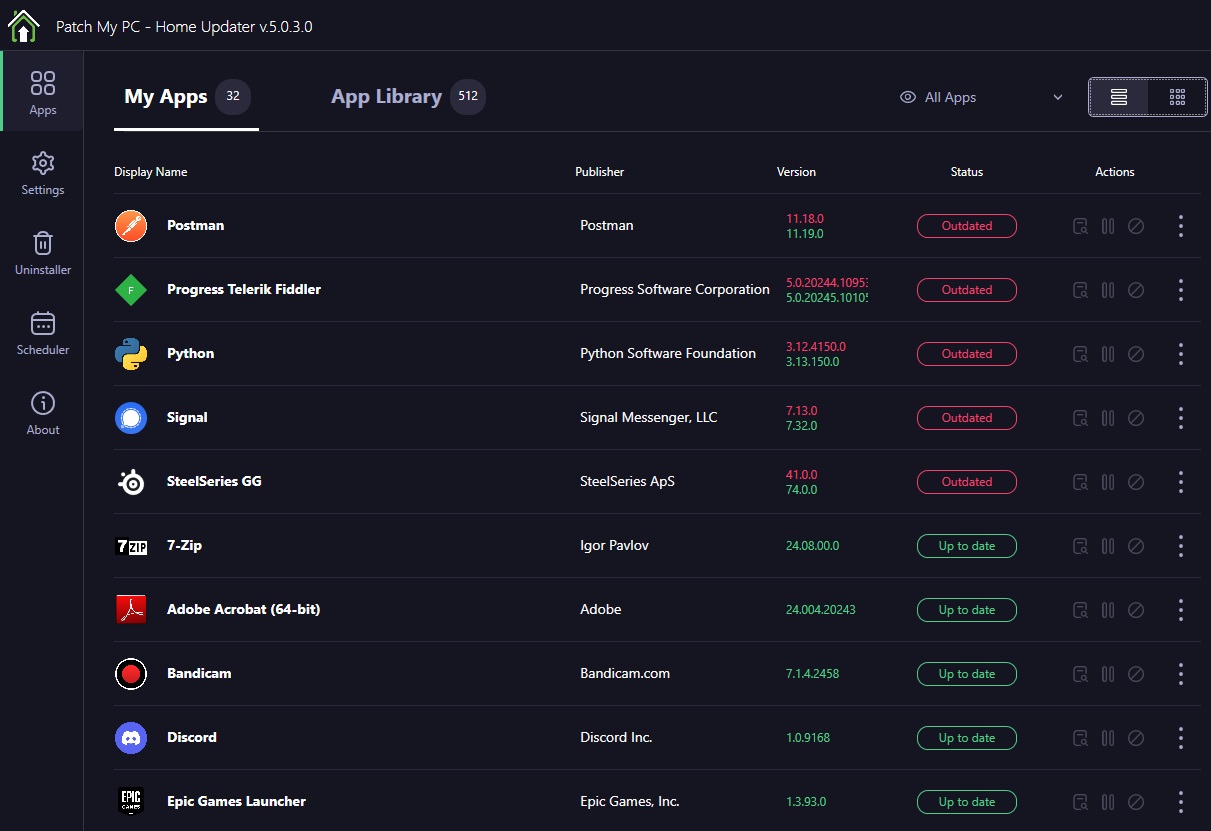Screen dimensions: 1211x831
Task: Open the About page
Action: (42, 412)
